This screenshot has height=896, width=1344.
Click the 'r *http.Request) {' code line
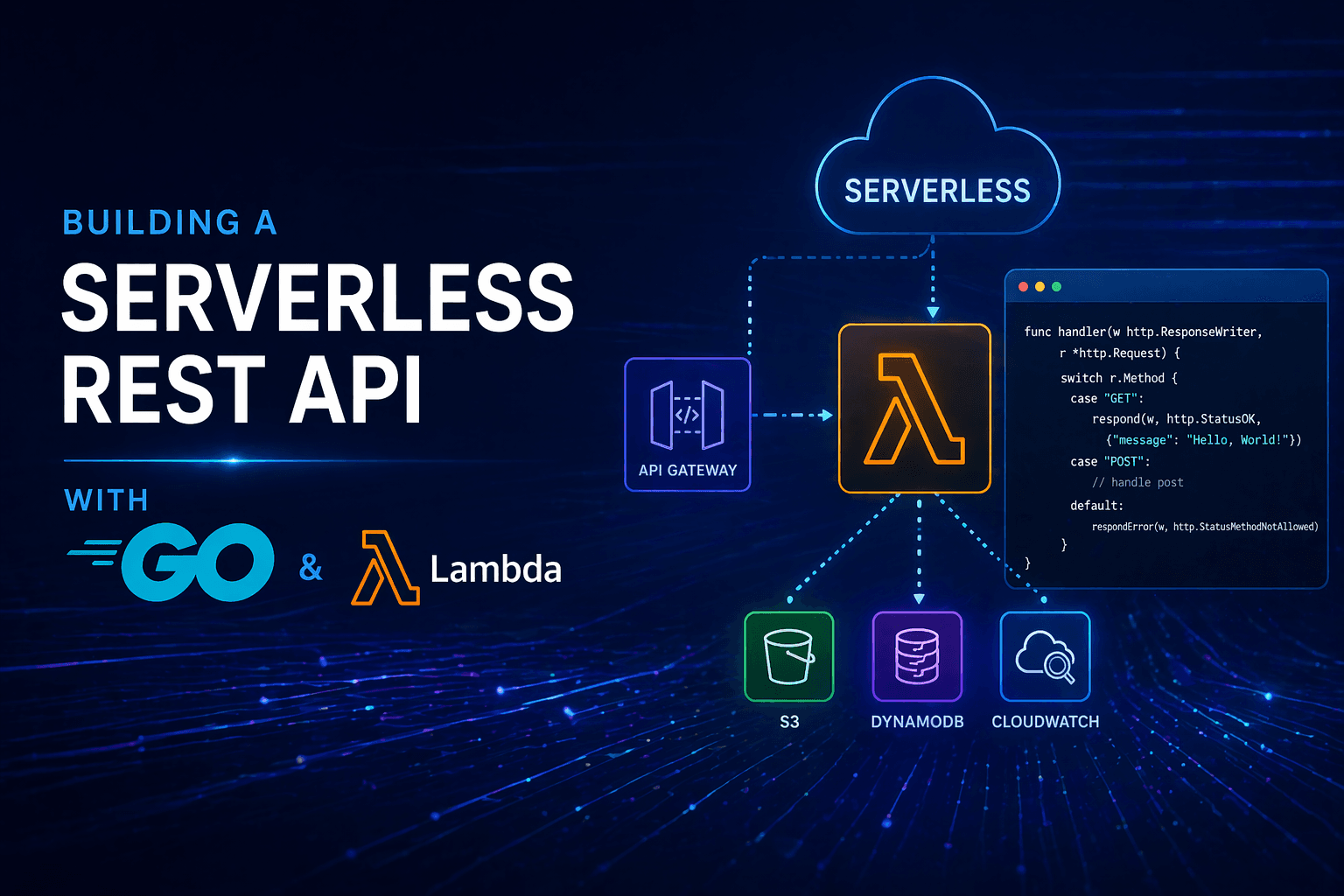[1120, 353]
